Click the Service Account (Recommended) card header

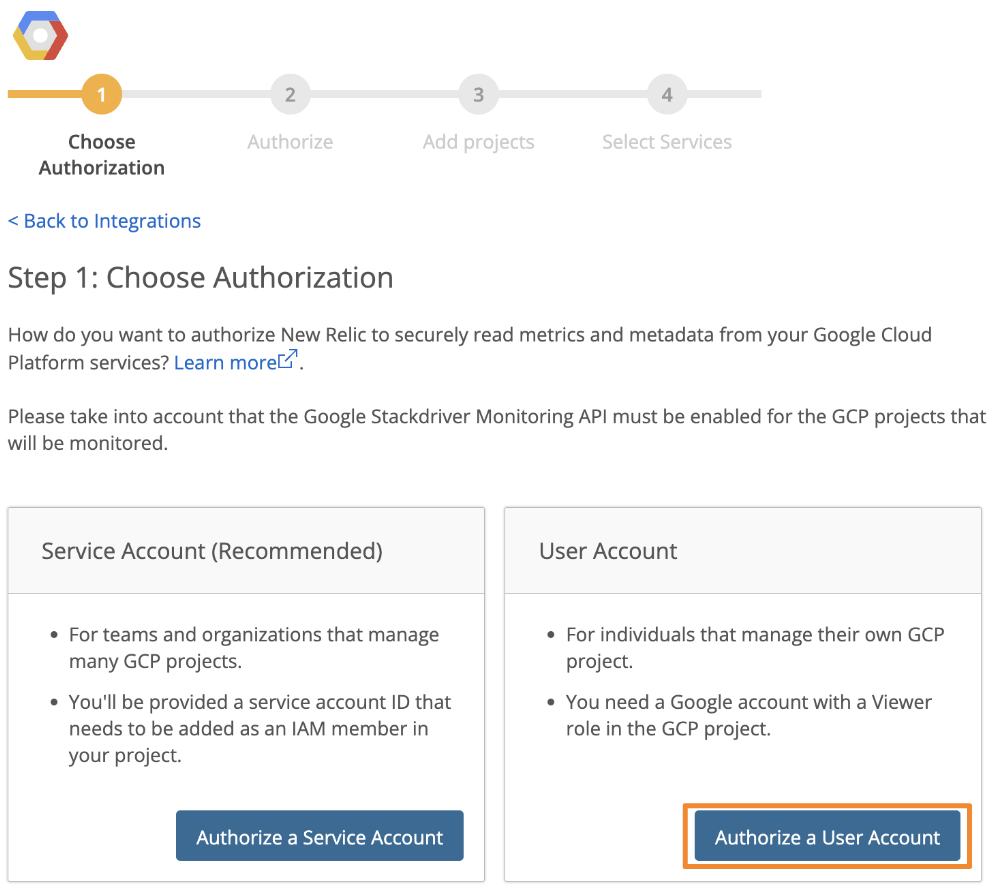pyautogui.click(x=212, y=551)
